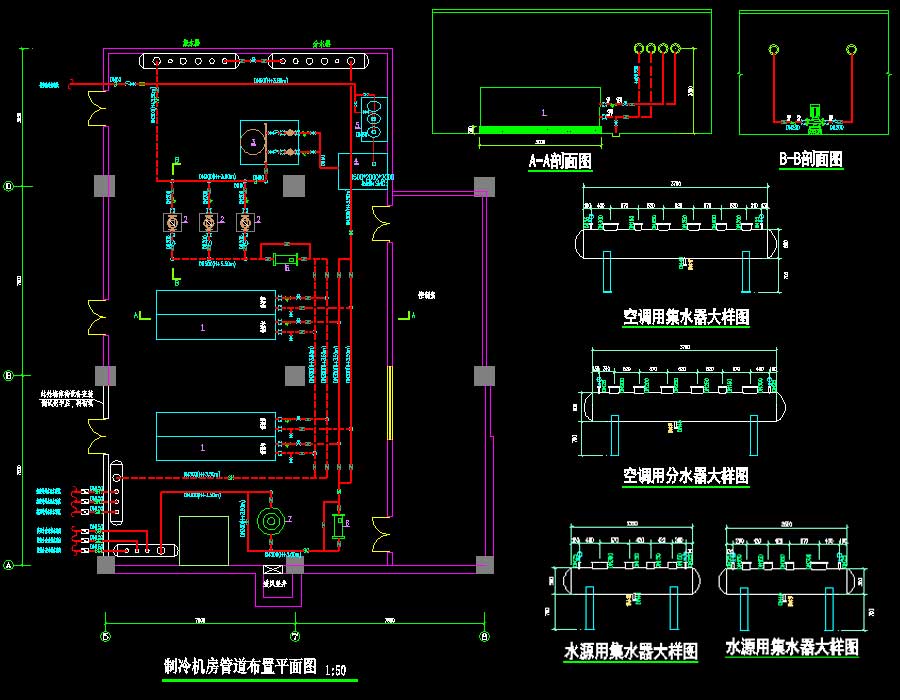Click the overall dimension above 空调用集水器 detail
Viewport: 900px width, 700px height.
(676, 184)
